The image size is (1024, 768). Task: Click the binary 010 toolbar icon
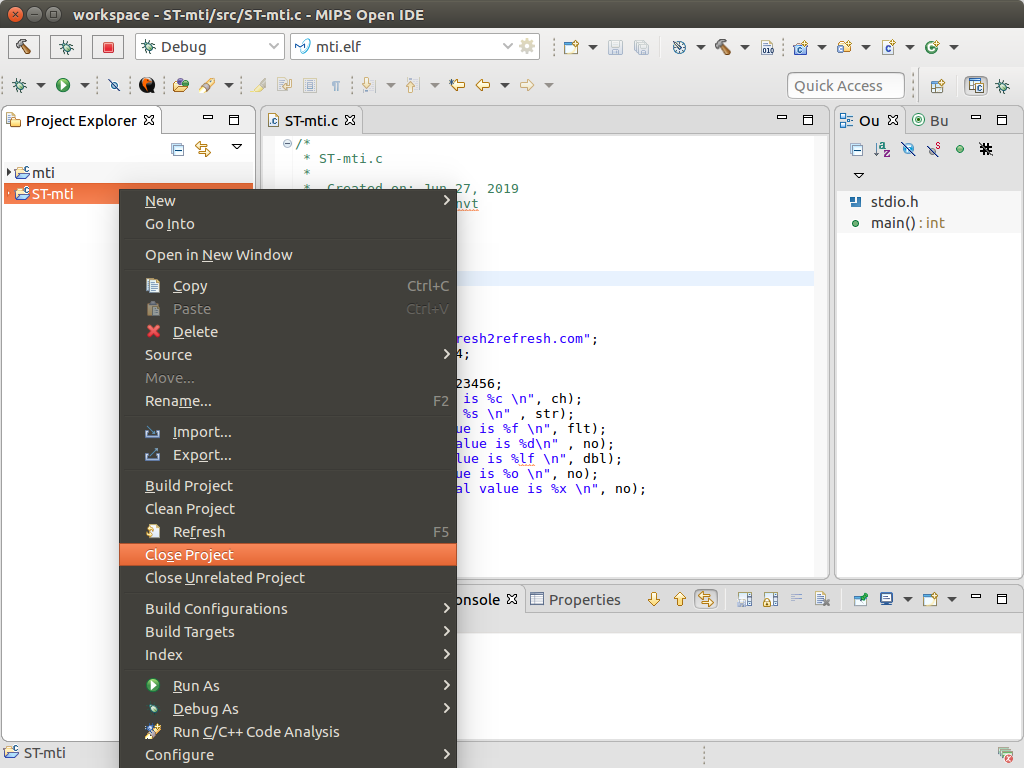click(x=768, y=47)
